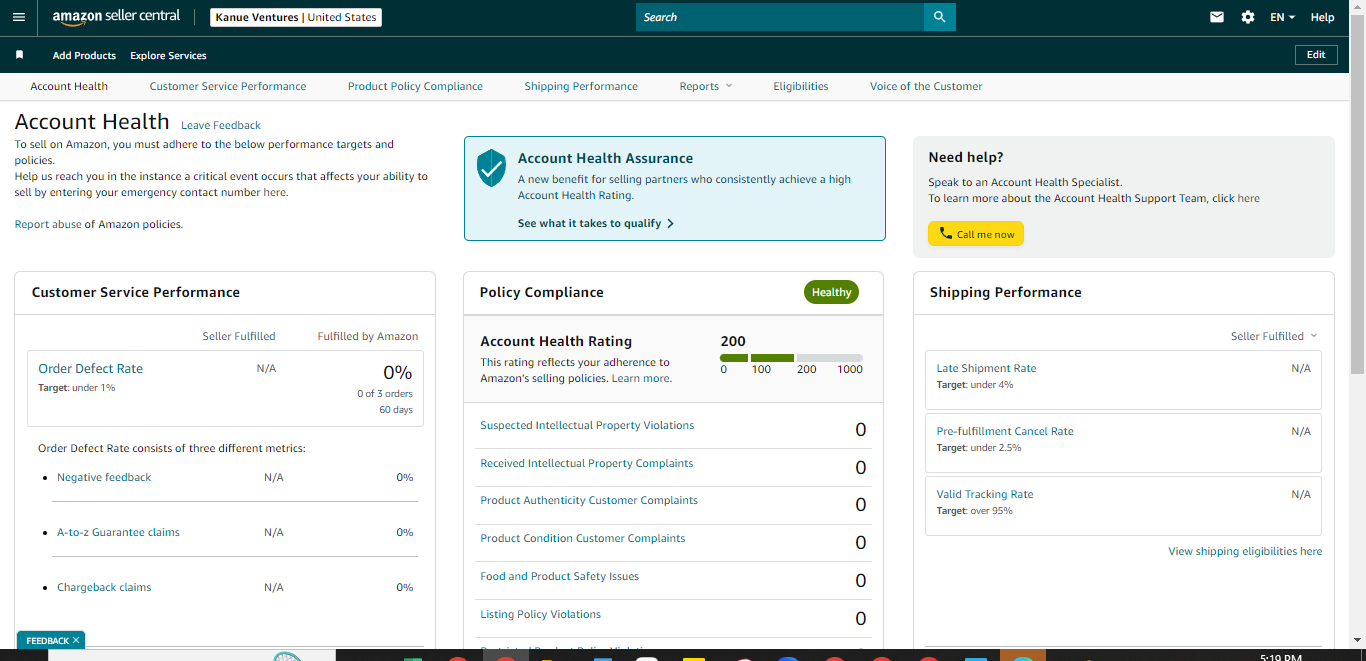This screenshot has height=661, width=1366.
Task: Open the Negative feedback link
Action: (x=104, y=477)
